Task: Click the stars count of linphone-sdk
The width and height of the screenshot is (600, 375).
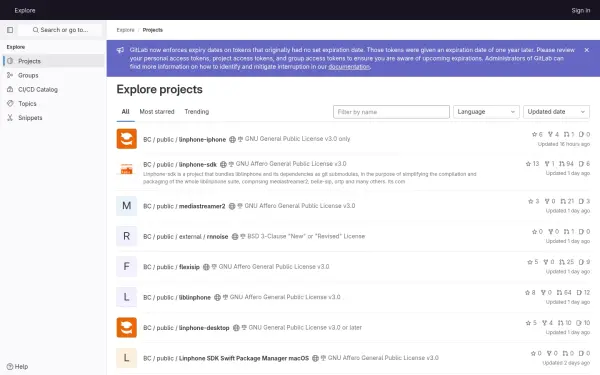Action: click(532, 164)
